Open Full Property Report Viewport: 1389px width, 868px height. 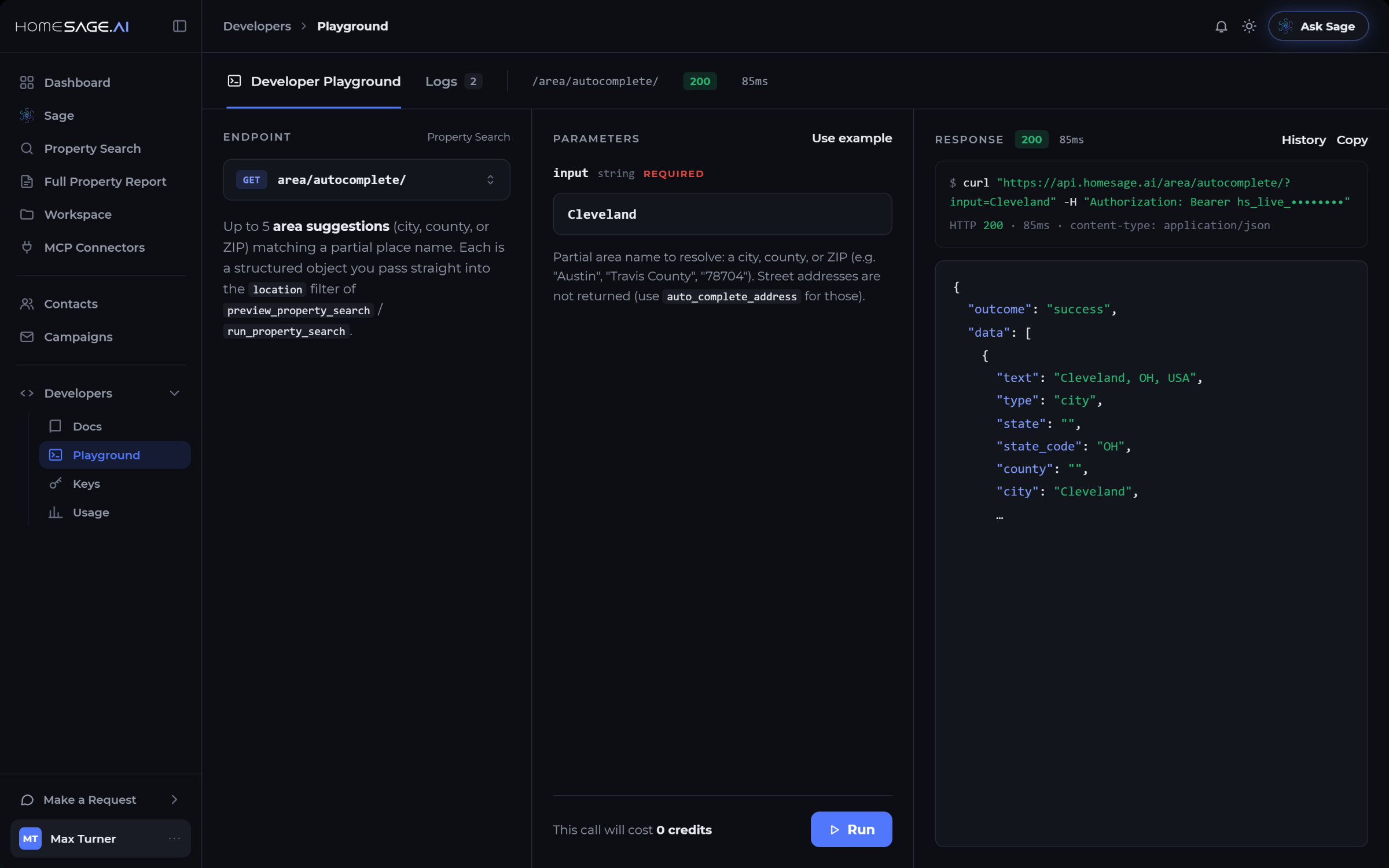101,181
